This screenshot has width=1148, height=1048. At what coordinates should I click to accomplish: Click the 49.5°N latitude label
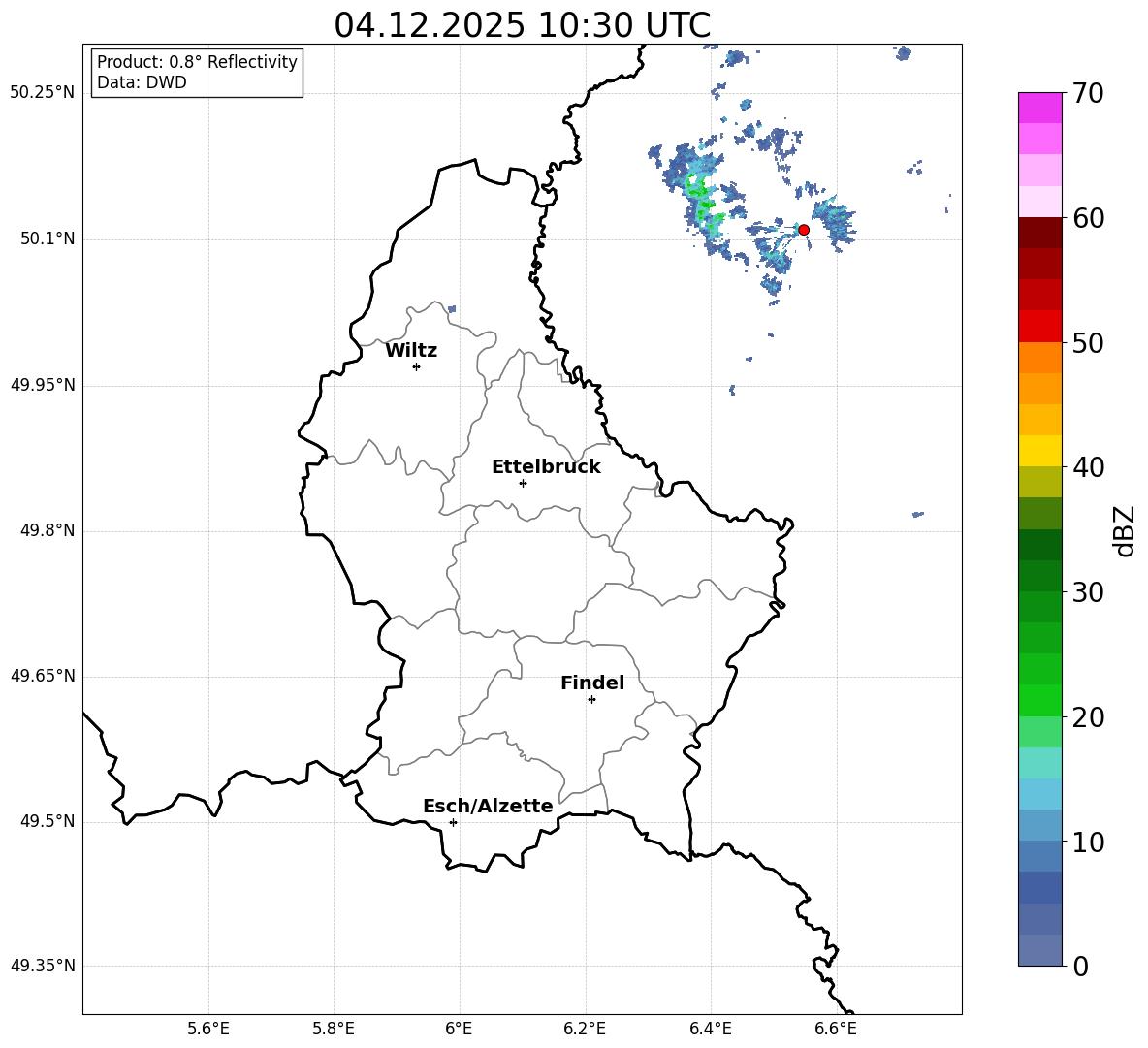48,821
